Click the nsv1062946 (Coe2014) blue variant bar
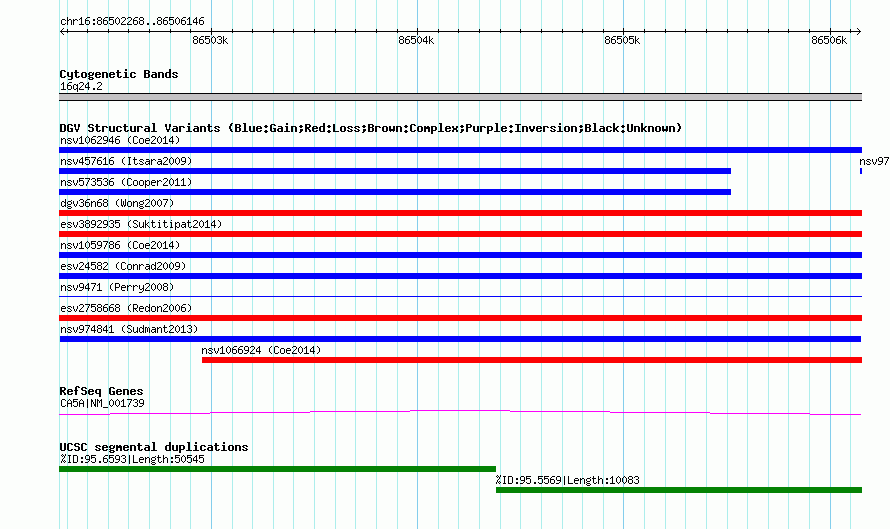The height and width of the screenshot is (529, 890). pyautogui.click(x=460, y=150)
